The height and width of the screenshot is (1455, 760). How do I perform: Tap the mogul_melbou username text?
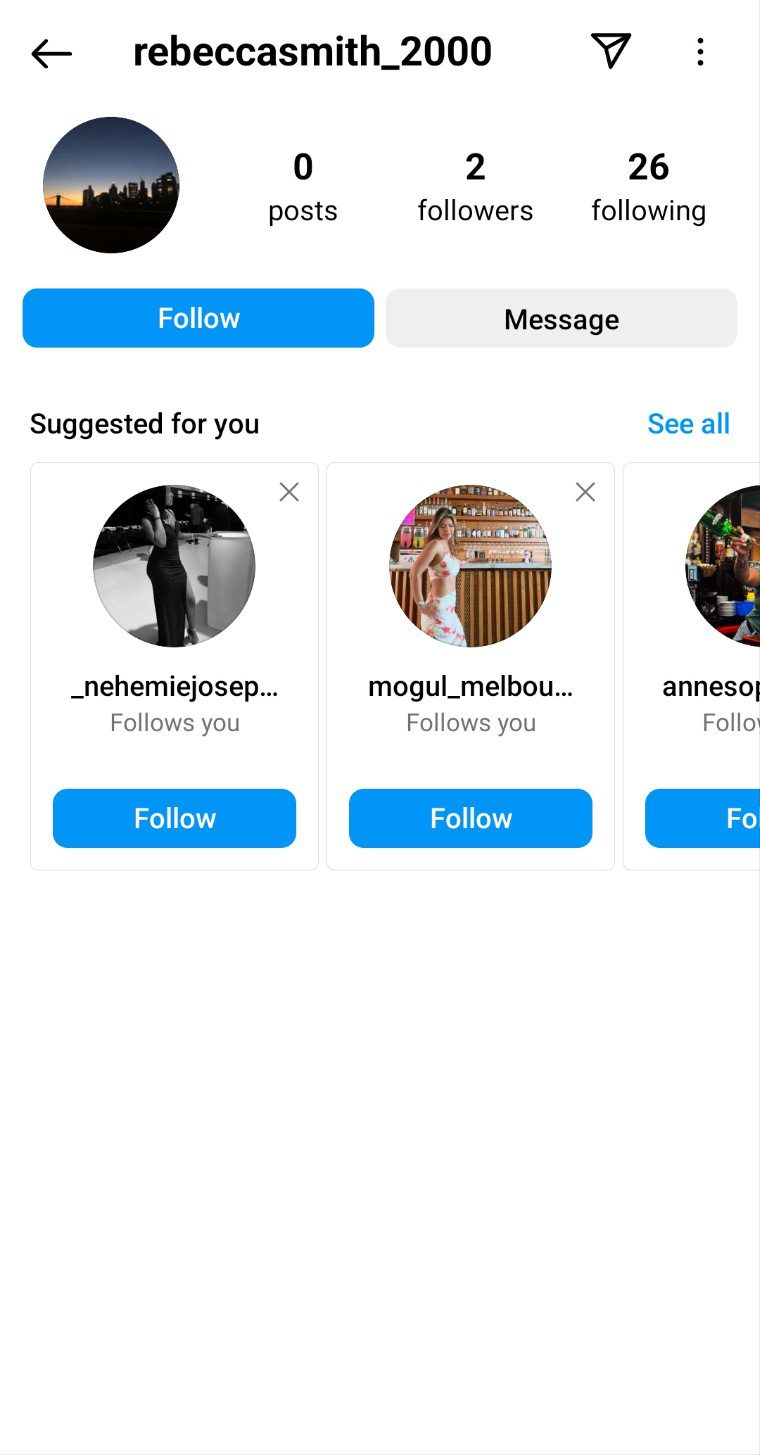[470, 687]
